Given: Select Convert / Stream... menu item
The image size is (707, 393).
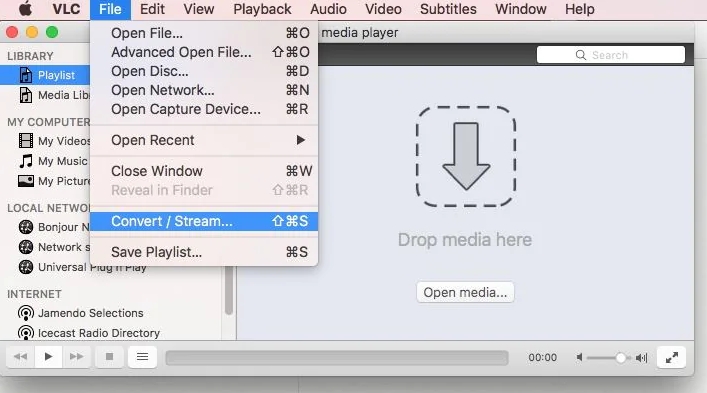Looking at the screenshot, I should pos(204,221).
